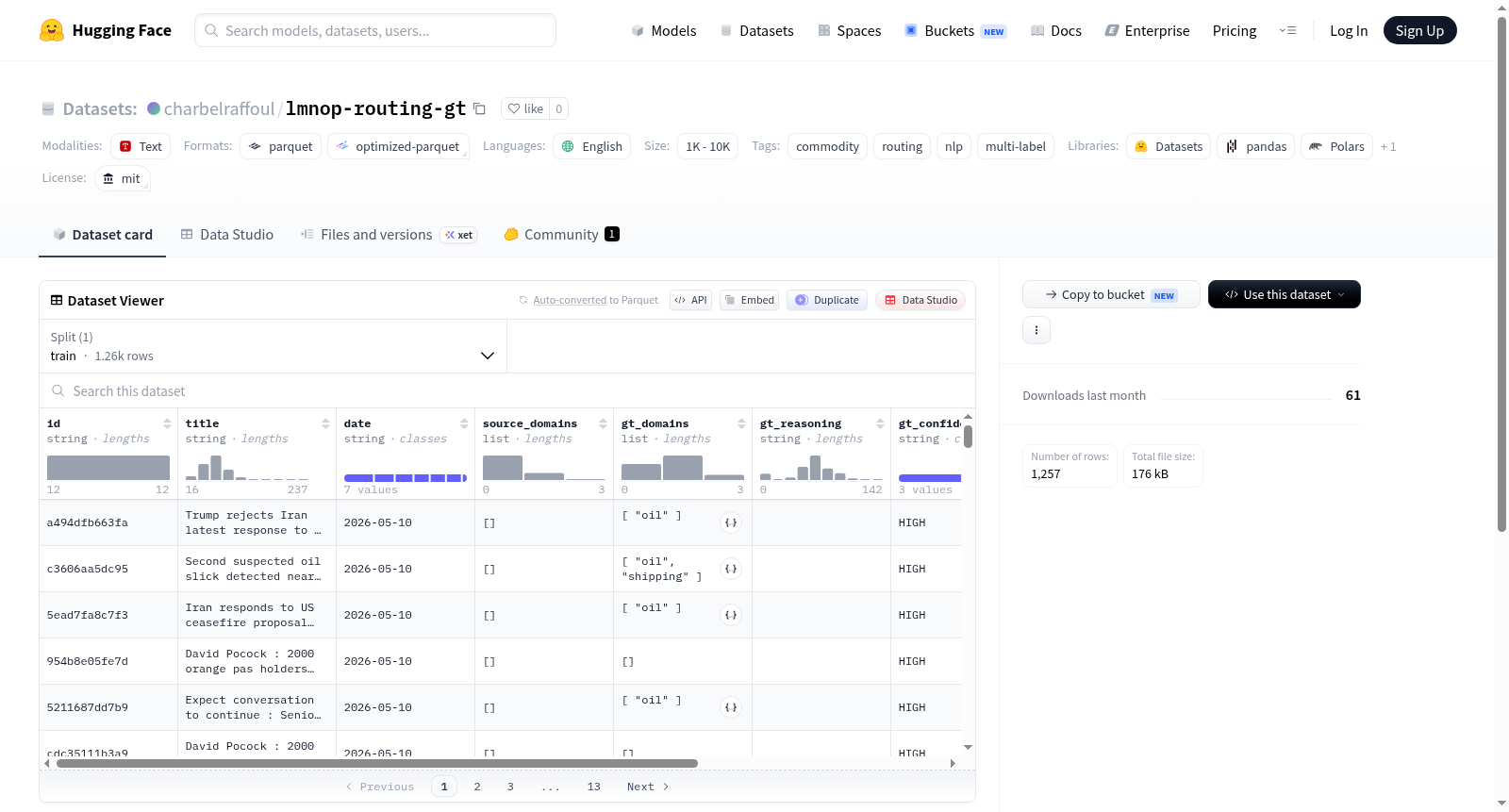Open charbelraffoul profile link
This screenshot has width=1509, height=812.
pos(219,108)
